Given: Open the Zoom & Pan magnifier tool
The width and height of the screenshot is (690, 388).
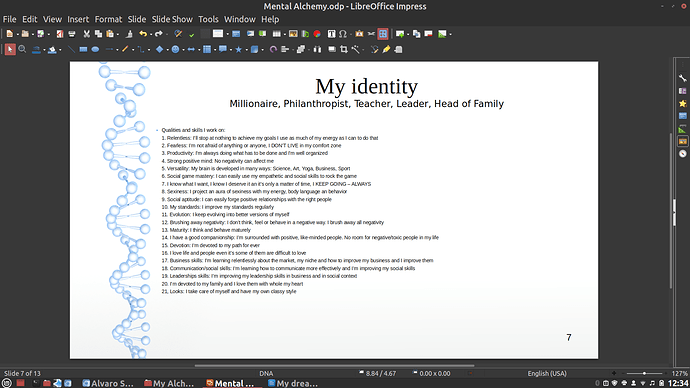Looking at the screenshot, I should 22,50.
